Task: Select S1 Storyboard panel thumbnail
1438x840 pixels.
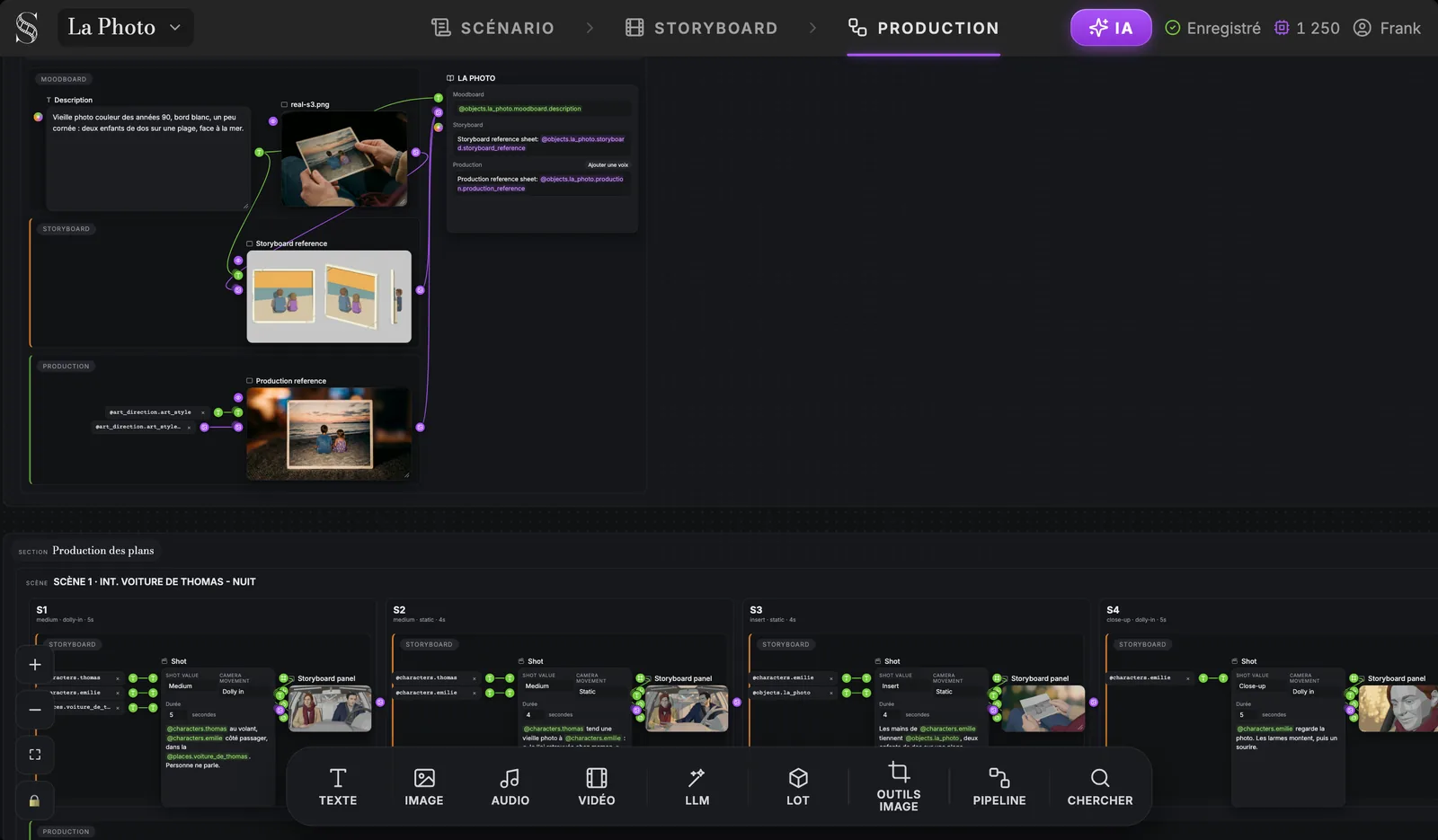Action: pos(330,709)
